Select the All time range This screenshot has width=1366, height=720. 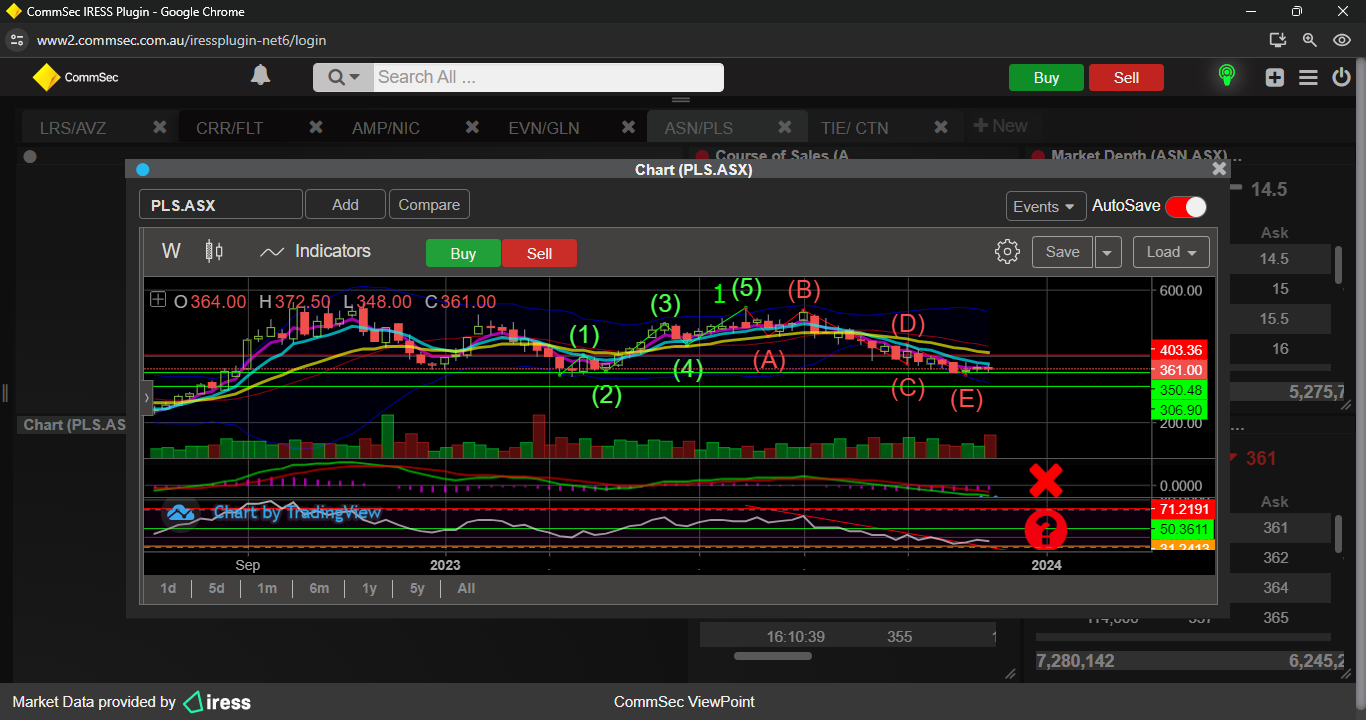point(466,588)
